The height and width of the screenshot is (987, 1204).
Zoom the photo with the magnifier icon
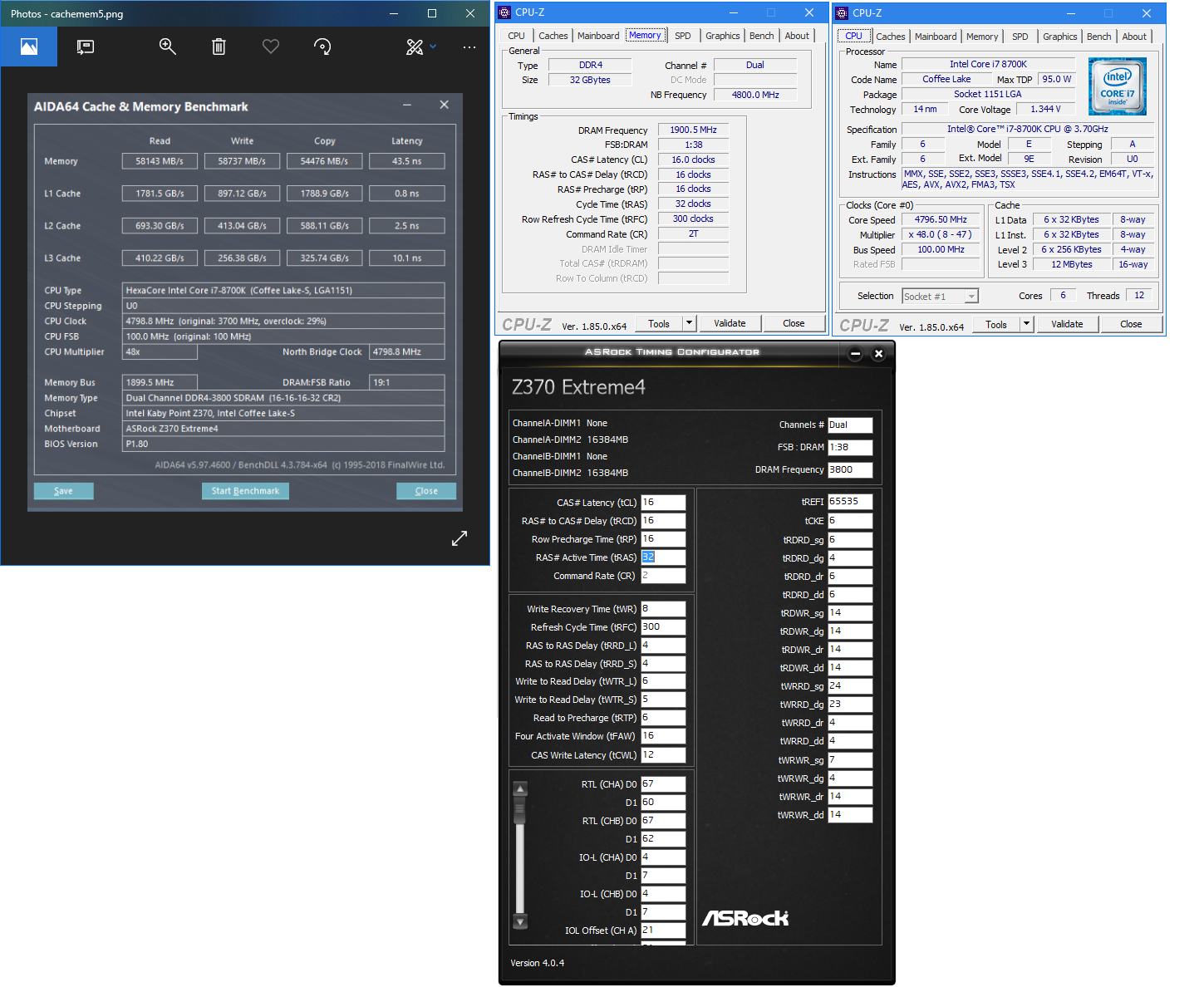click(168, 47)
